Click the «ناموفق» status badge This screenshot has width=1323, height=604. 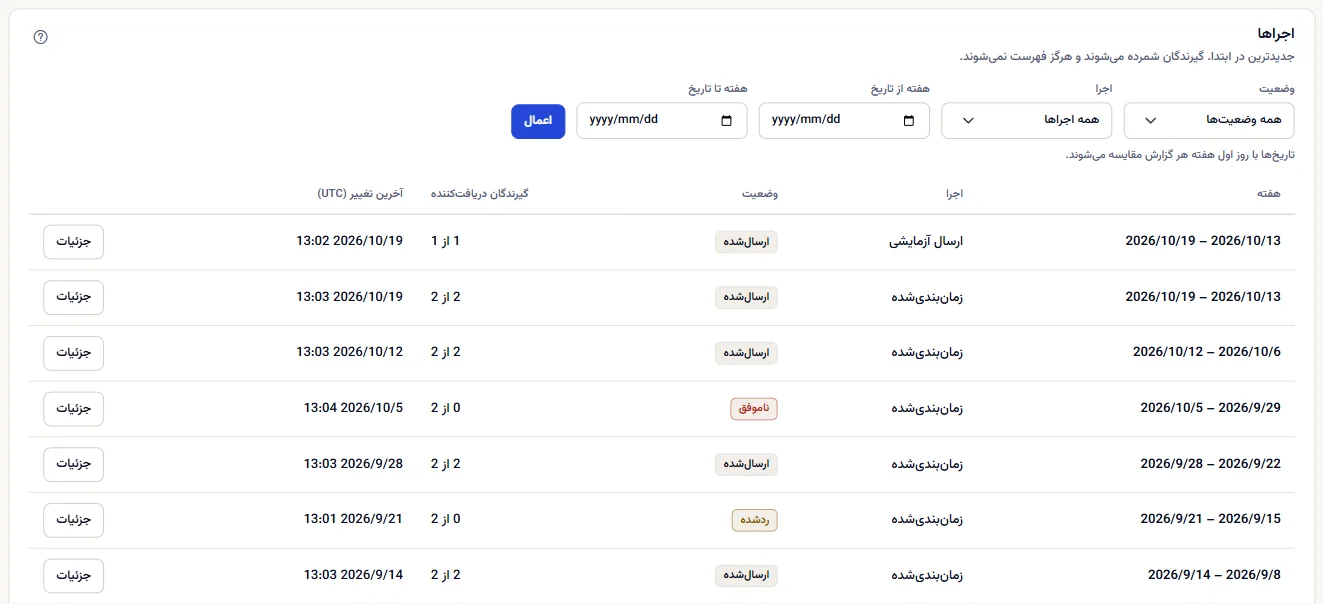[x=754, y=408]
